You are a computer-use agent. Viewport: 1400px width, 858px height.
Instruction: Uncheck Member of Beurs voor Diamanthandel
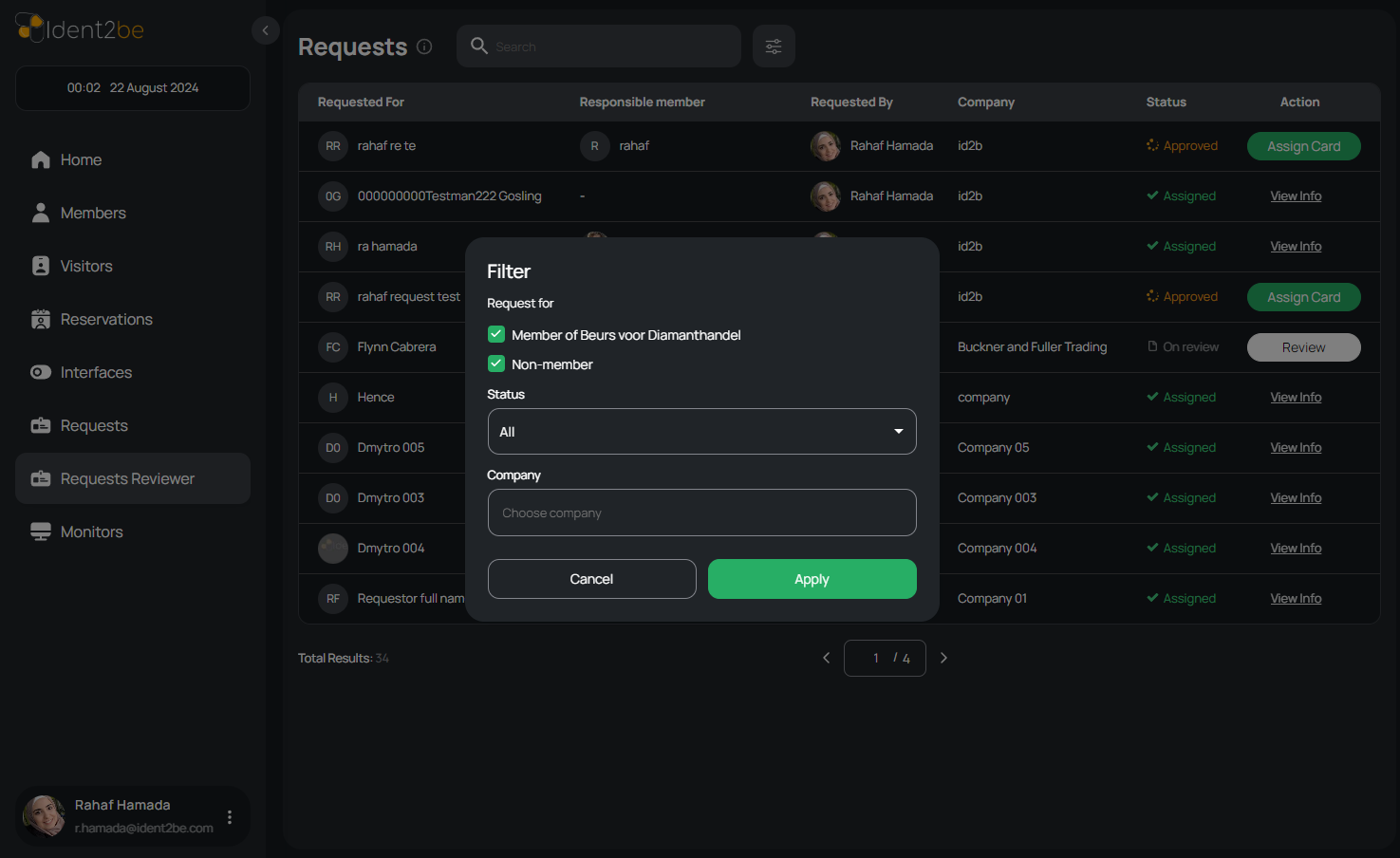(x=496, y=334)
